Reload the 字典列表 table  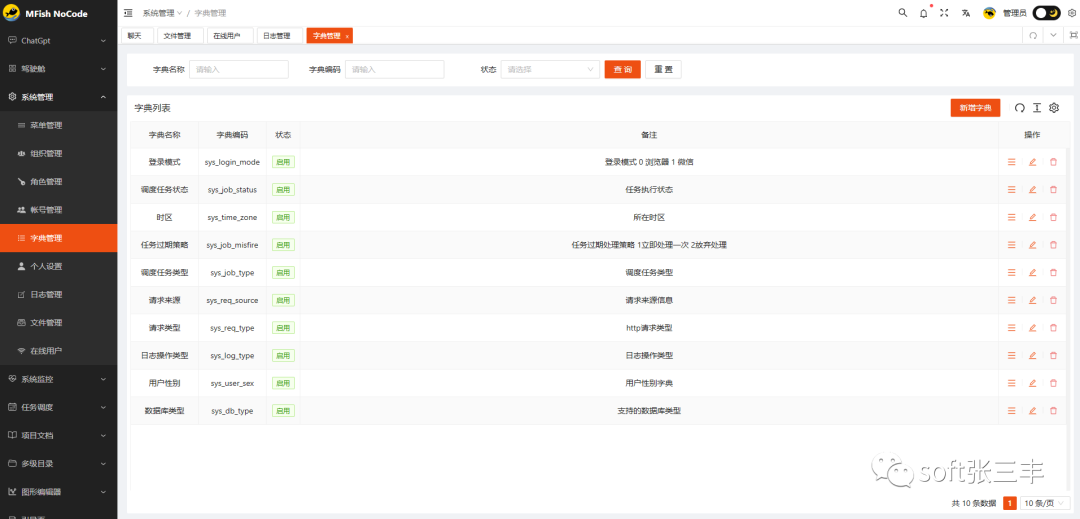pos(1019,108)
